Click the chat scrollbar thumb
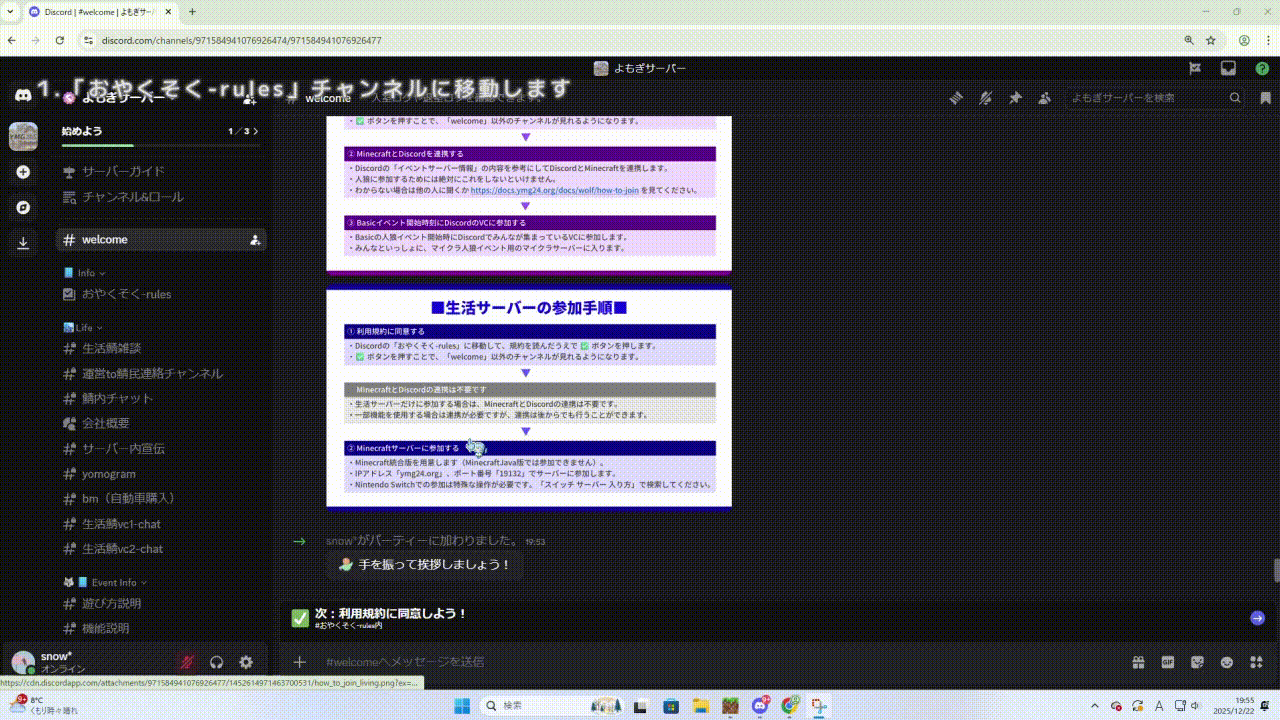Viewport: 1280px width, 720px height. 1276,570
